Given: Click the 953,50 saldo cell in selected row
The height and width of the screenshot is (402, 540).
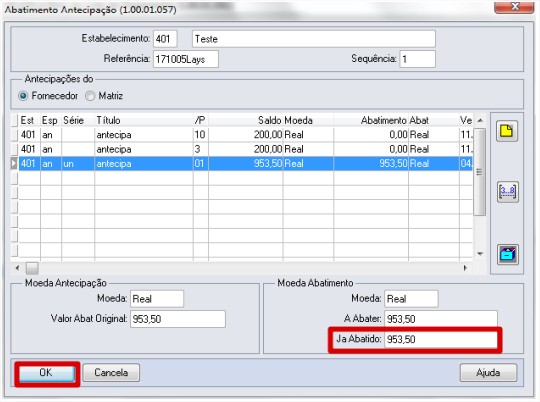Looking at the screenshot, I should pyautogui.click(x=246, y=163).
